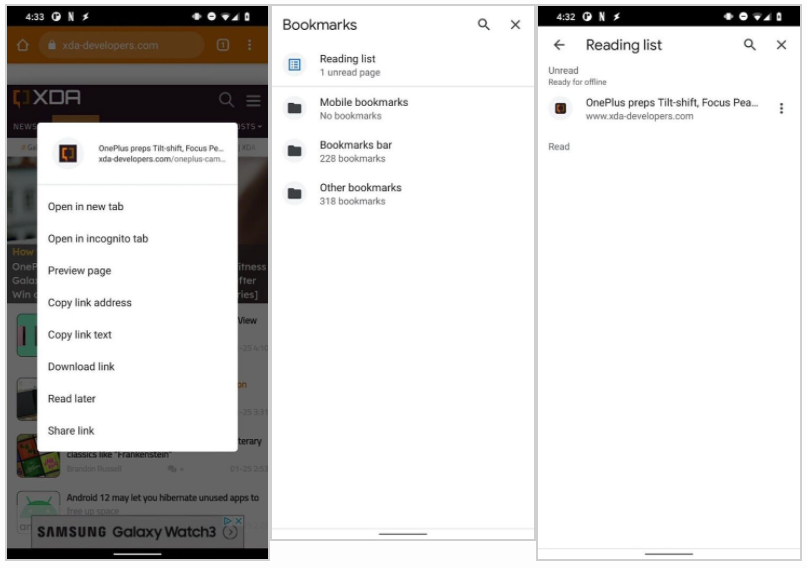The height and width of the screenshot is (568, 807).
Task: Tap the Other bookmarks folder icon
Action: point(294,193)
